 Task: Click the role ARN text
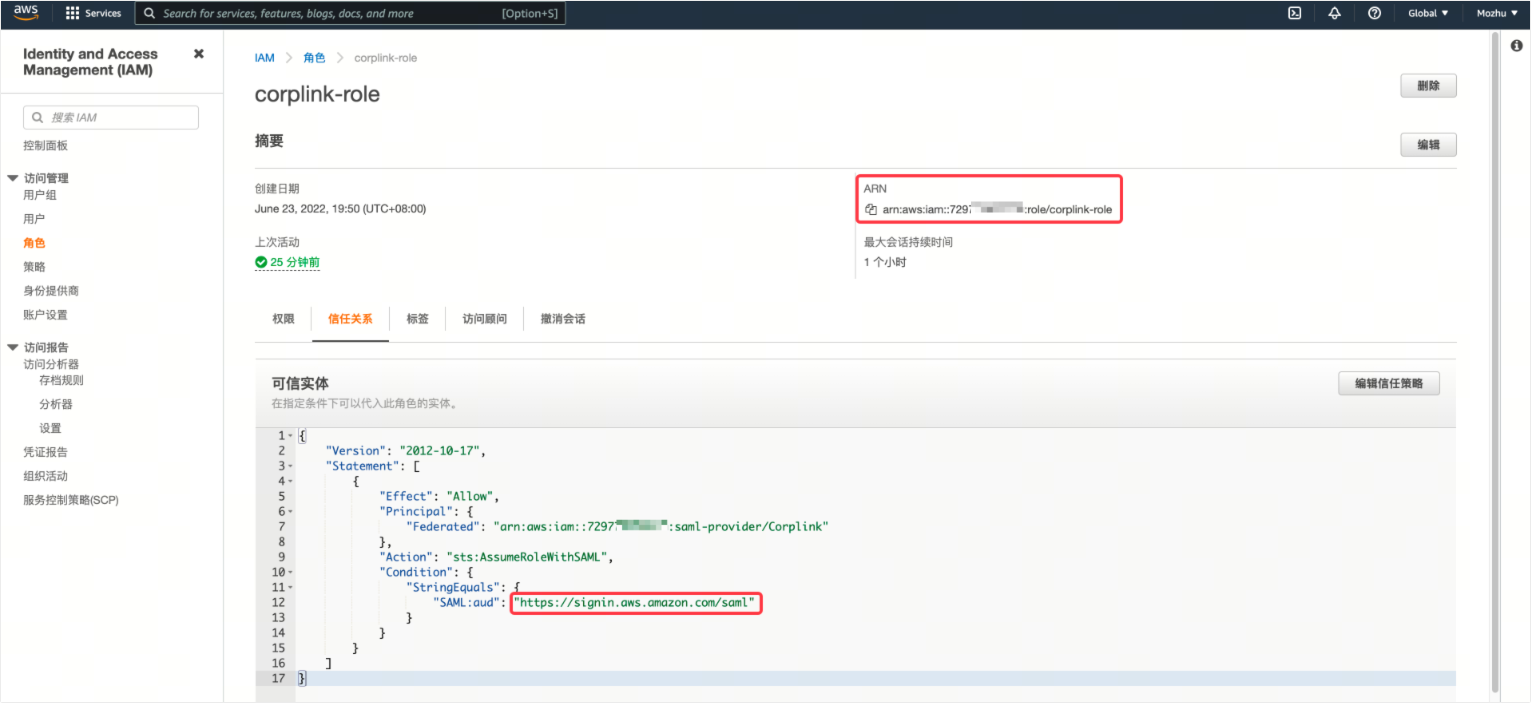tap(997, 210)
